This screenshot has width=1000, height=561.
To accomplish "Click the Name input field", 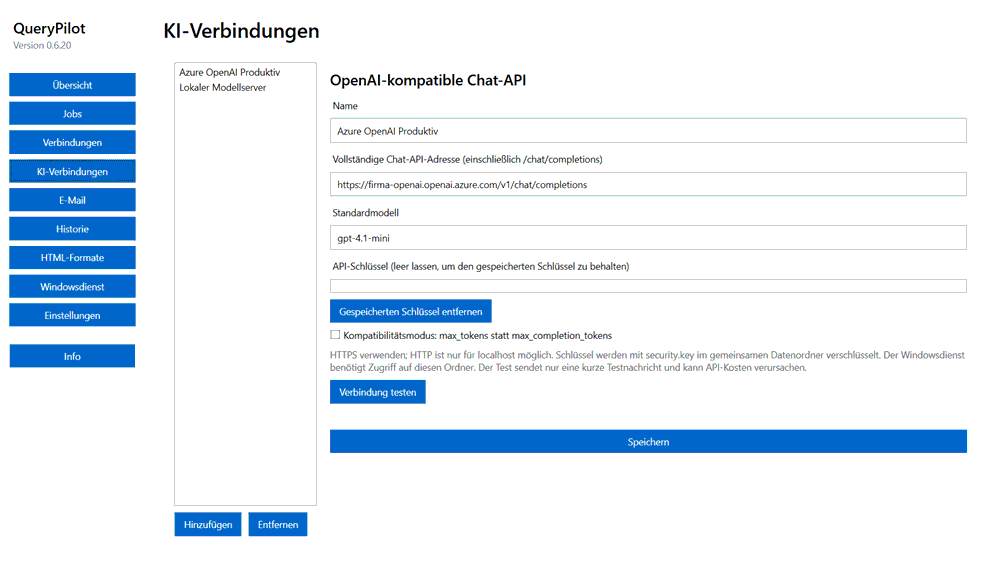I will 648,131.
